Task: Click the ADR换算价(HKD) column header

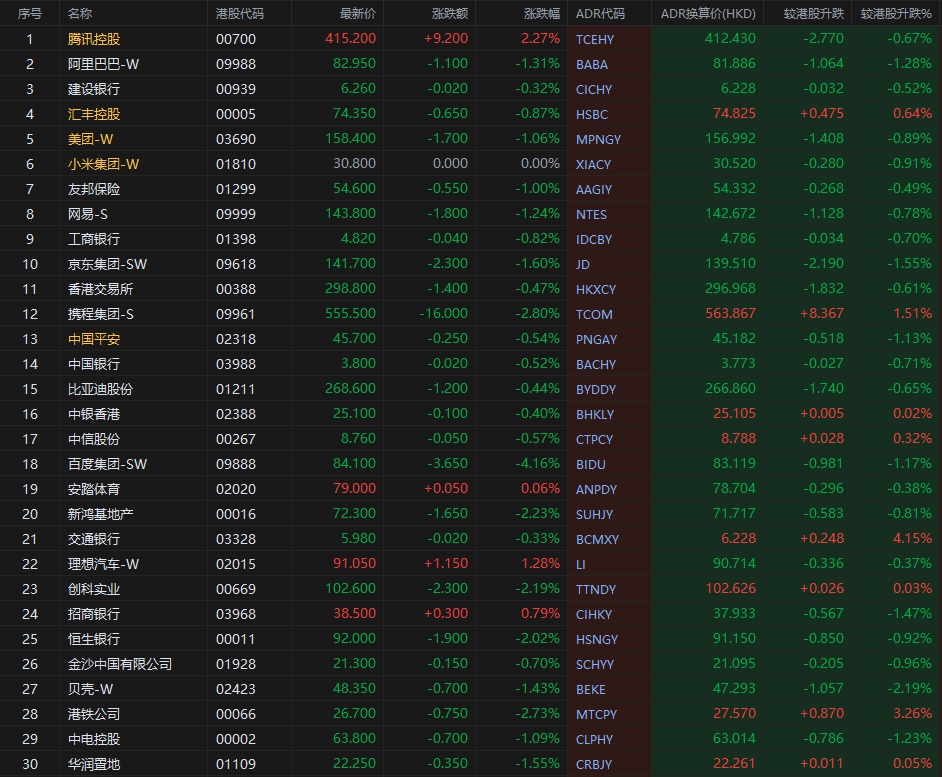Action: tap(708, 13)
